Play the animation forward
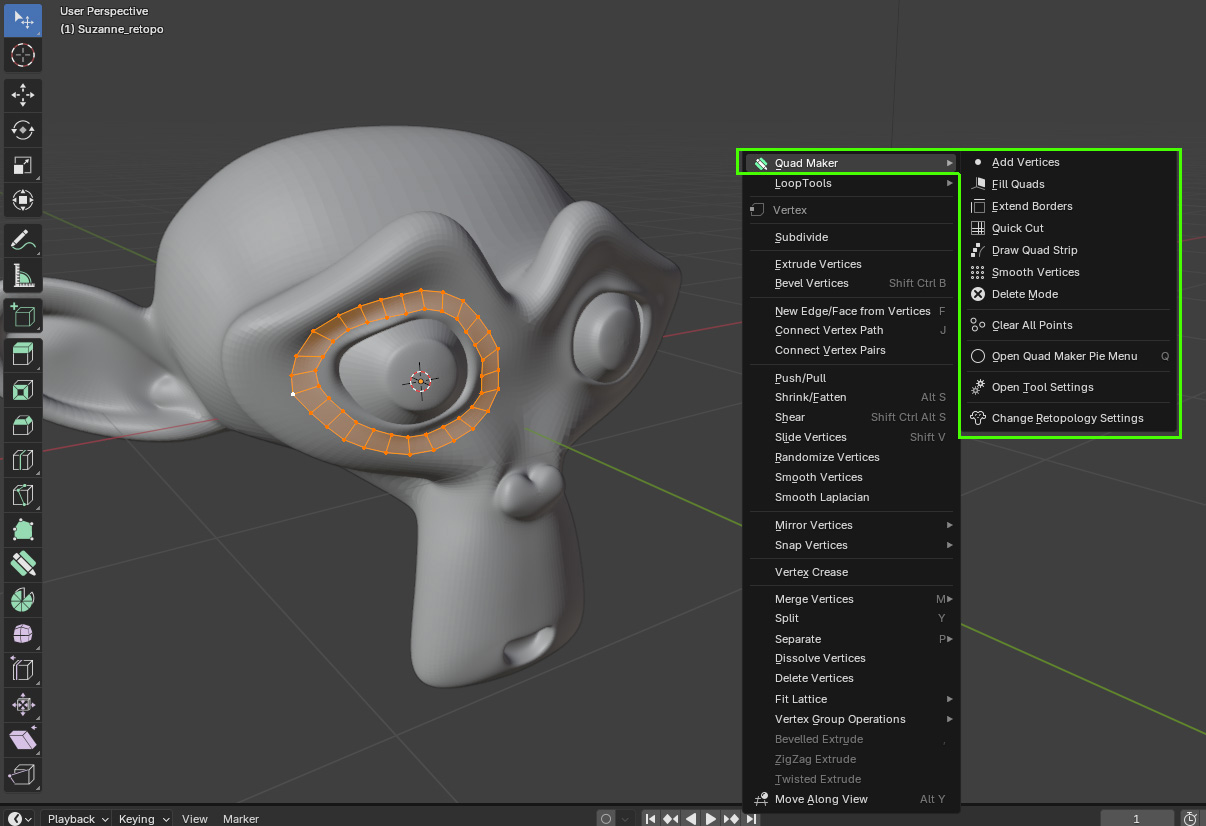Screen dimensions: 1206x826 [711, 818]
